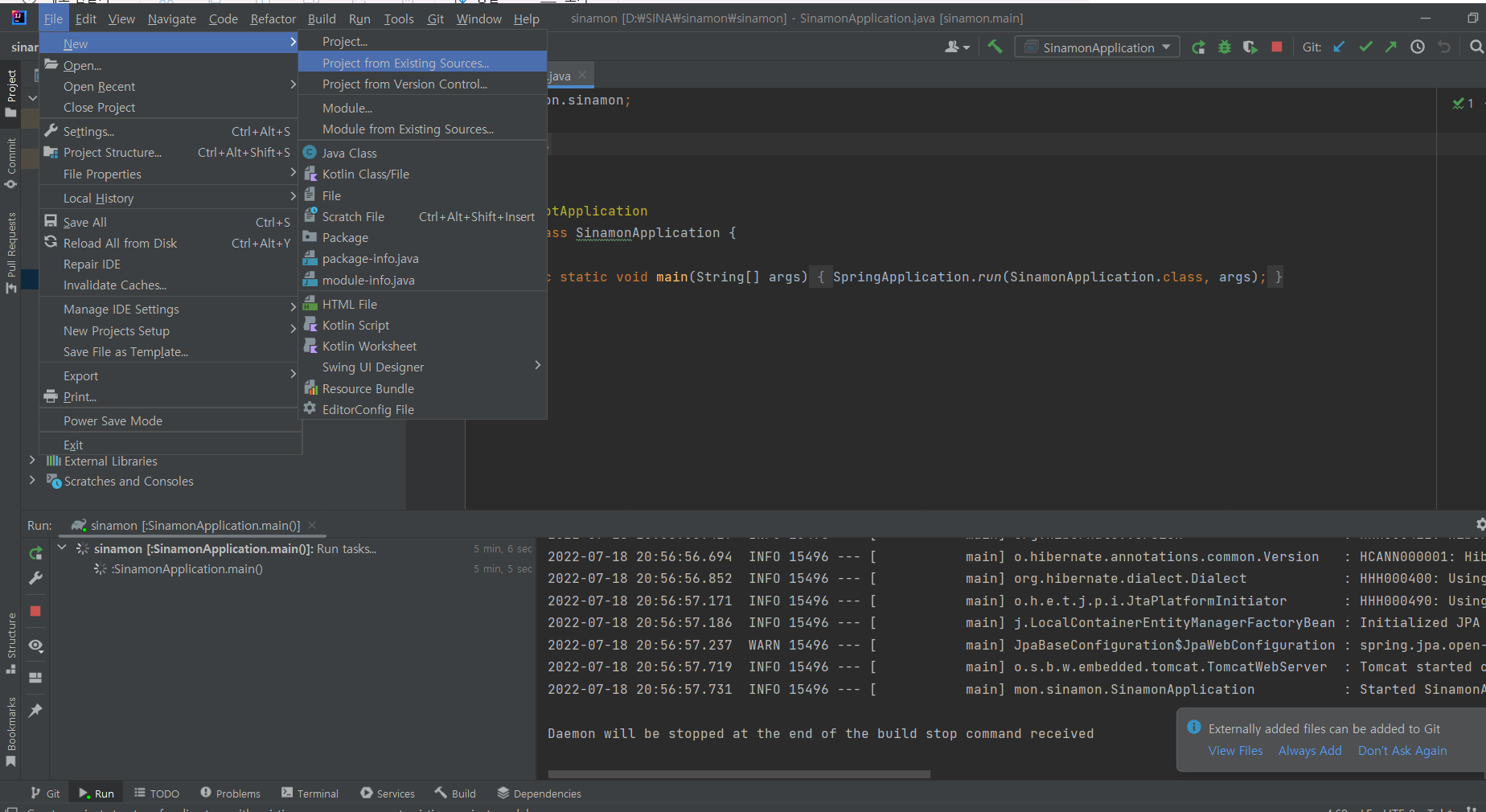Click the Debug bug icon in toolbar
Screen dimensions: 1486x812
[x=1224, y=47]
